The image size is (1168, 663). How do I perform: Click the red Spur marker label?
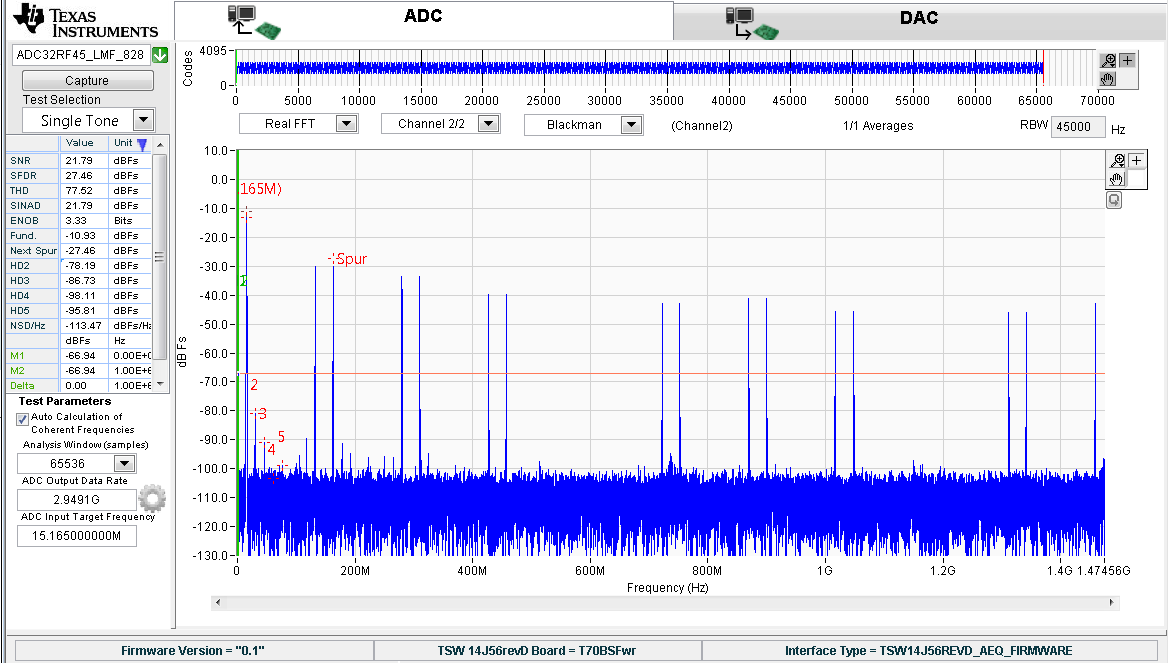352,259
